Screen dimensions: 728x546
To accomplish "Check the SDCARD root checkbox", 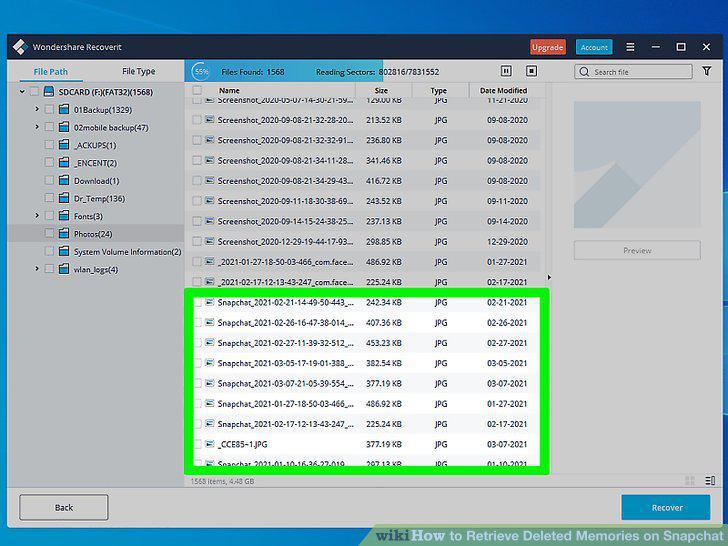I will pos(34,91).
